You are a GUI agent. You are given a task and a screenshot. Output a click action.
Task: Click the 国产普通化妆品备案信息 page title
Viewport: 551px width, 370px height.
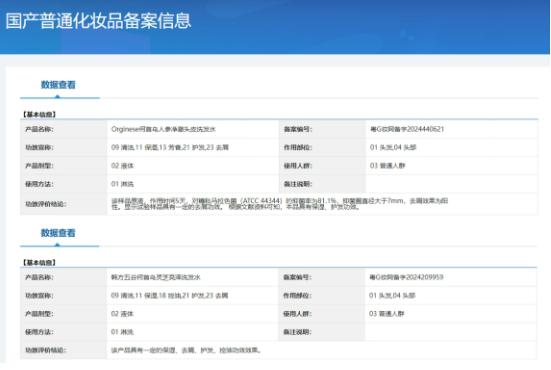click(x=98, y=21)
